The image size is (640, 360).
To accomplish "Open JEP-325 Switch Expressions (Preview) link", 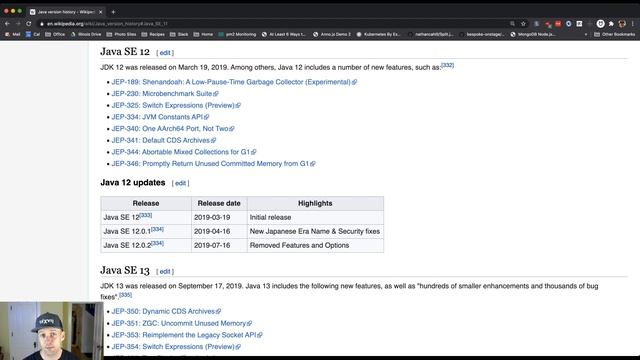I will tap(176, 105).
